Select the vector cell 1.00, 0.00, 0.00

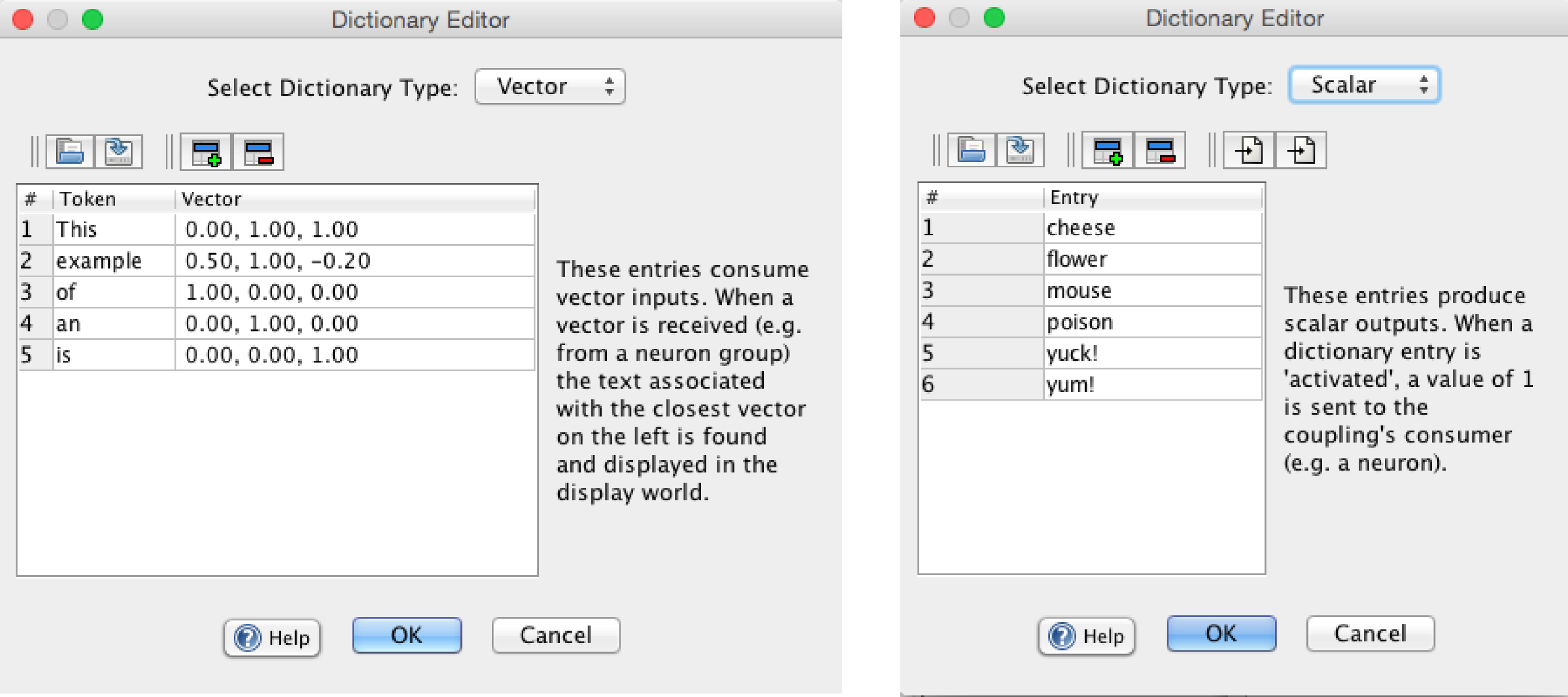pos(272,292)
